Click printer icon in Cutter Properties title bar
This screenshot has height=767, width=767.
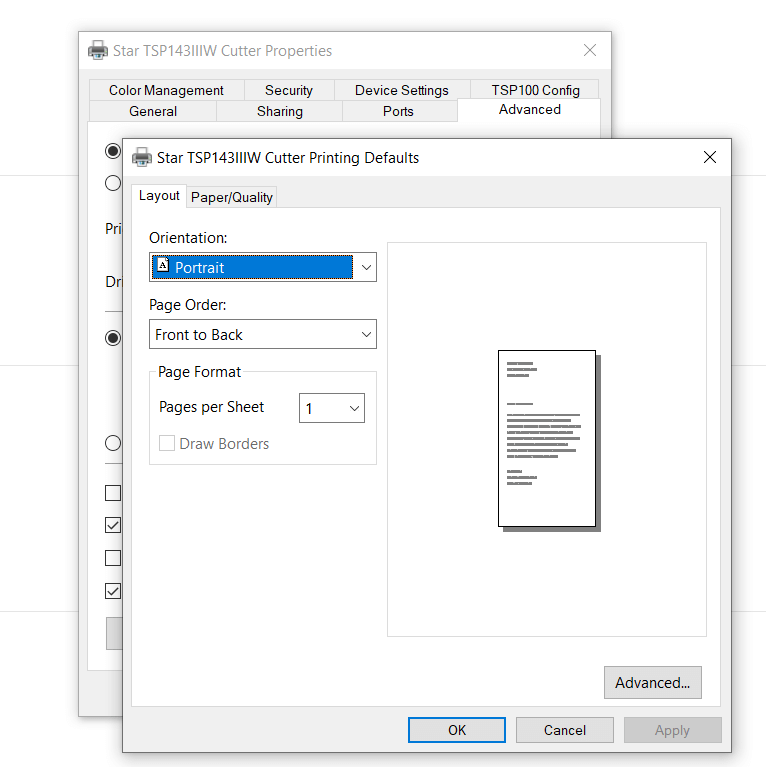98,50
